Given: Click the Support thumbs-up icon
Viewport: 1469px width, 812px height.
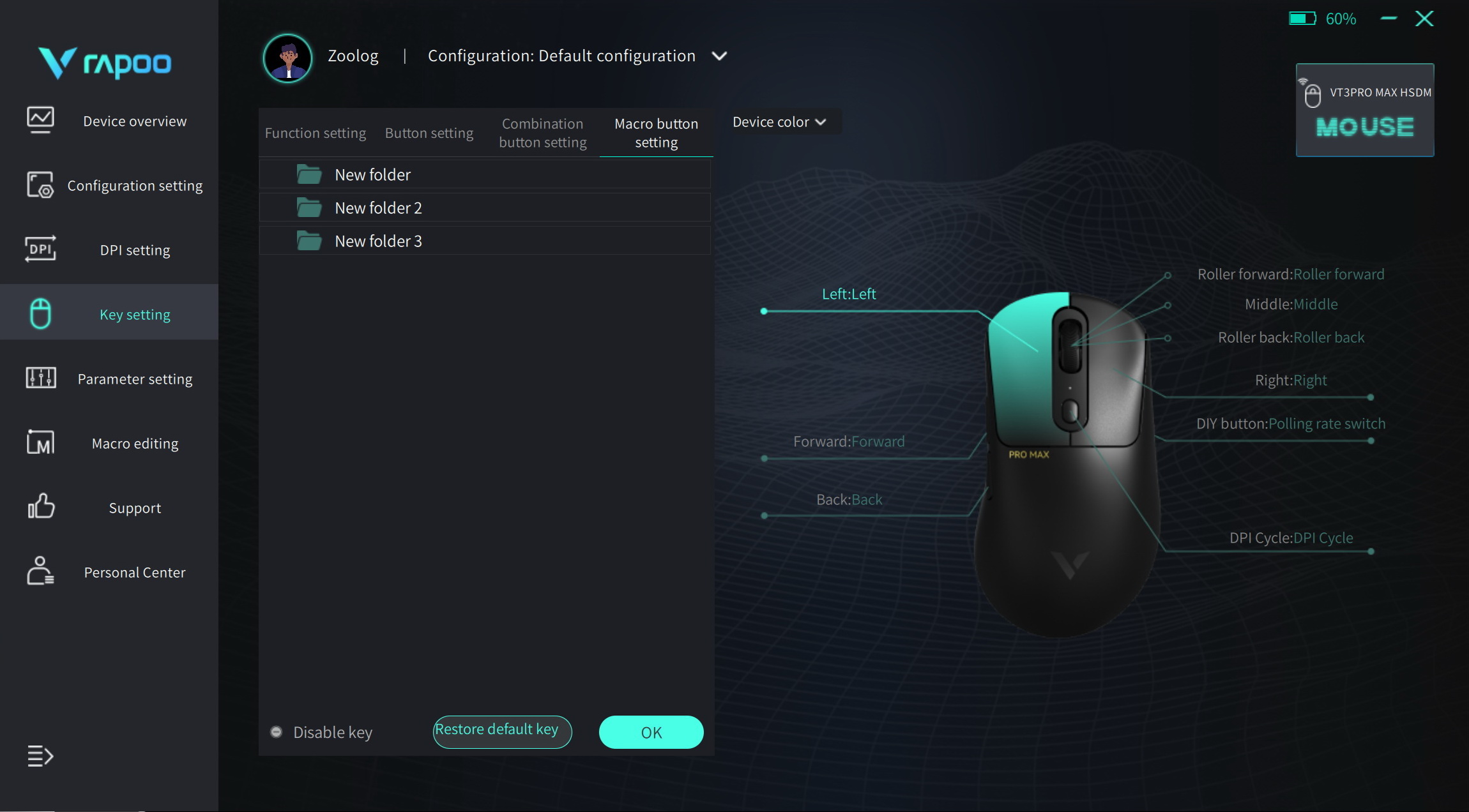Looking at the screenshot, I should (41, 507).
